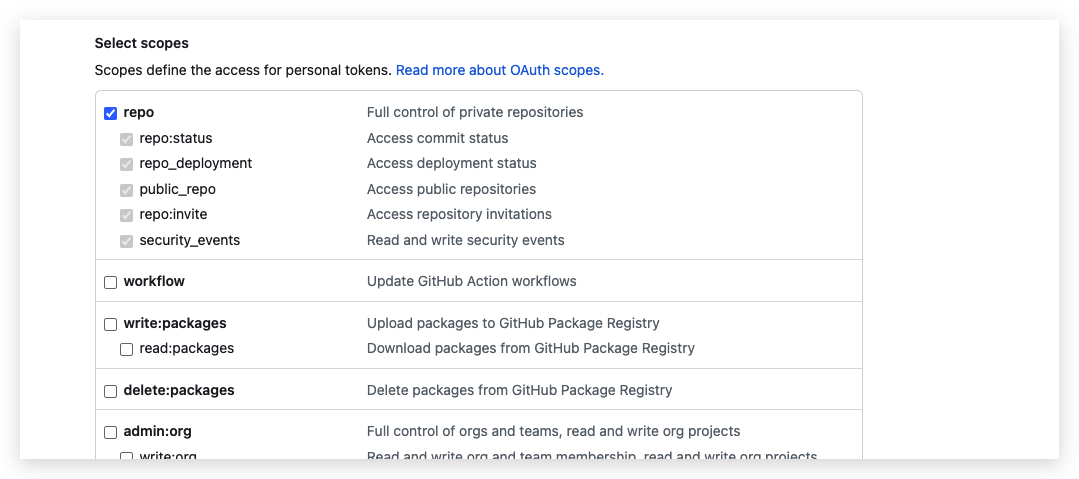
Task: Click the security_events checkbox
Action: [x=127, y=241]
